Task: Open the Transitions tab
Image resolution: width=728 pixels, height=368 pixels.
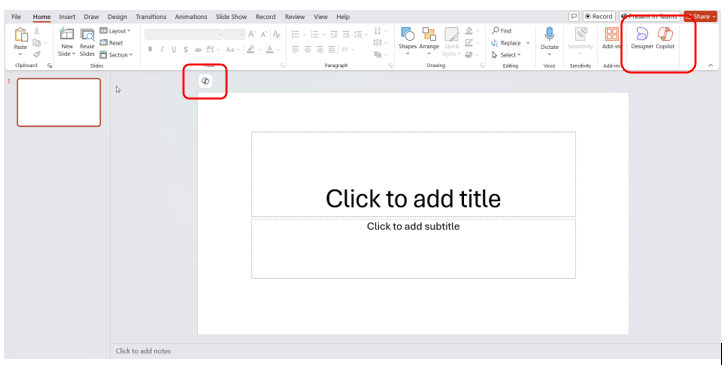Action: click(x=151, y=17)
